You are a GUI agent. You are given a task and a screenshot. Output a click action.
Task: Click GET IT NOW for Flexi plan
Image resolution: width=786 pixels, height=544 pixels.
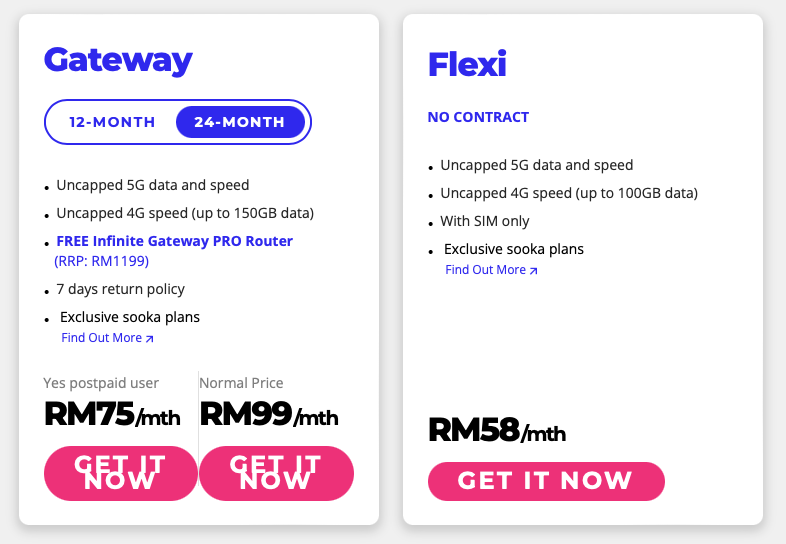pos(546,481)
